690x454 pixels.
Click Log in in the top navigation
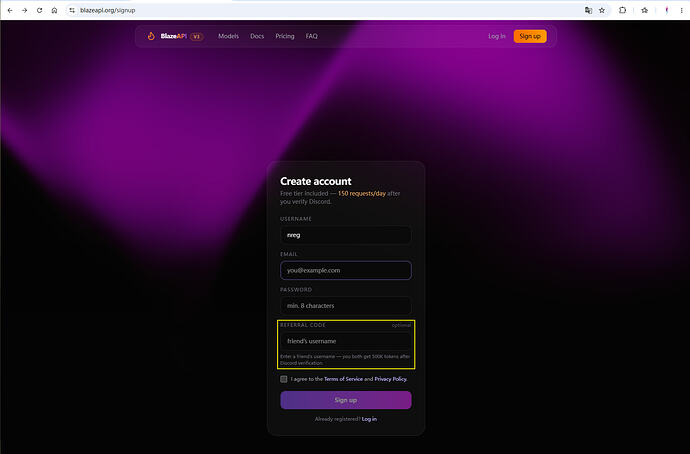(497, 36)
